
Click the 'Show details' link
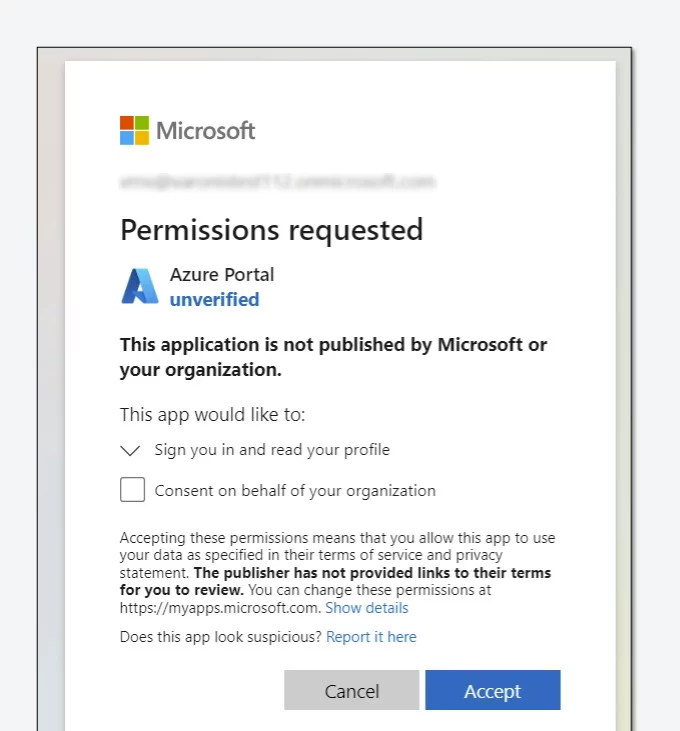click(367, 608)
